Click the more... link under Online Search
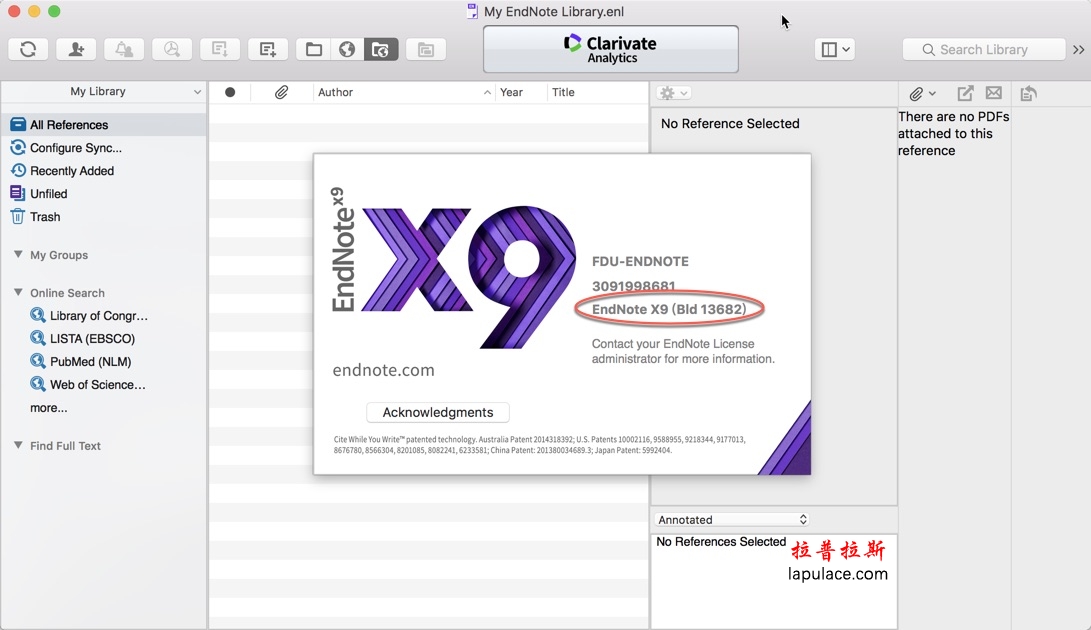Screen dimensions: 1091x630 [49, 408]
